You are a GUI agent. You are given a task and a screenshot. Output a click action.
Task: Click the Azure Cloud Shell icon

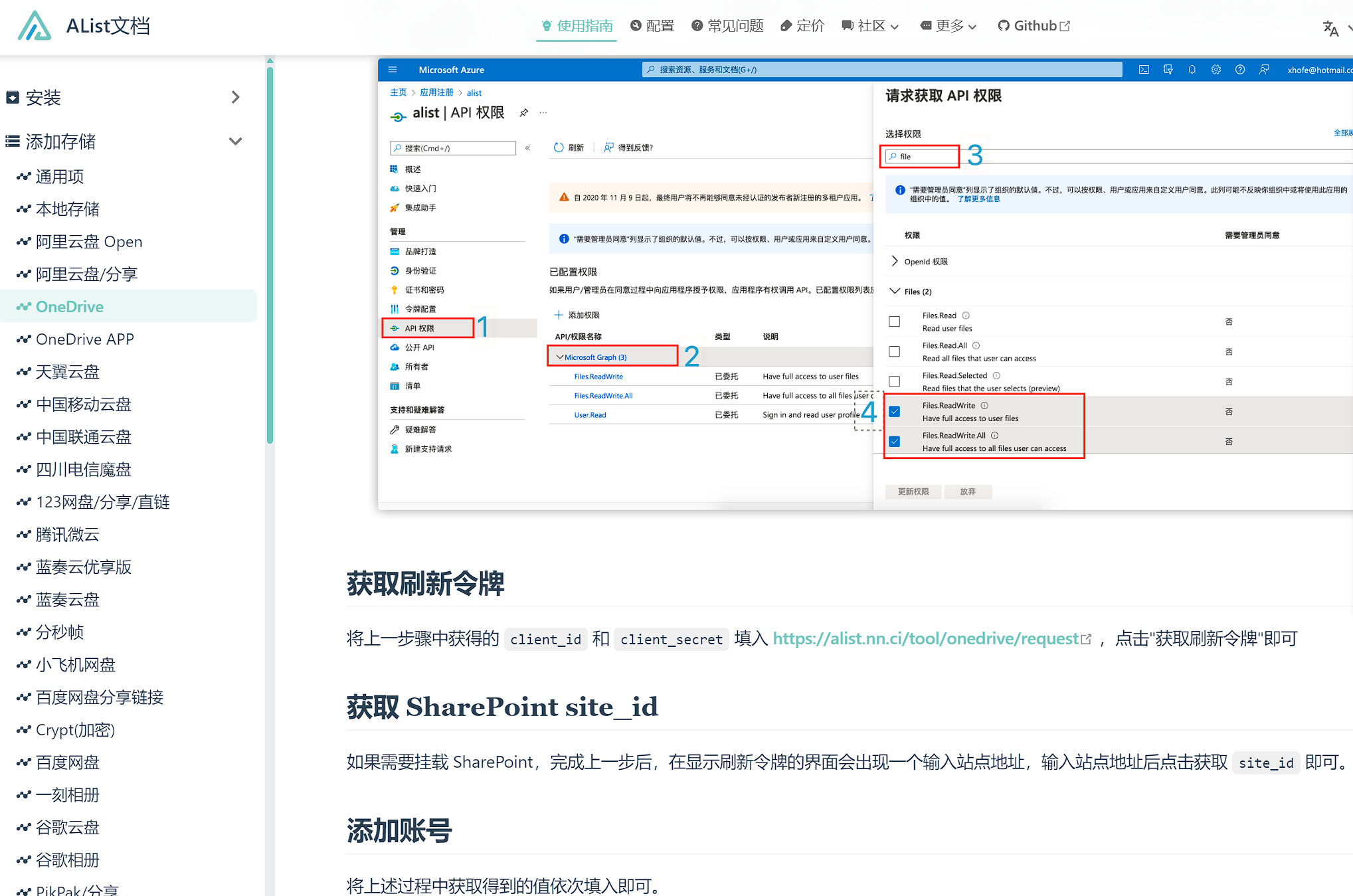click(1144, 70)
